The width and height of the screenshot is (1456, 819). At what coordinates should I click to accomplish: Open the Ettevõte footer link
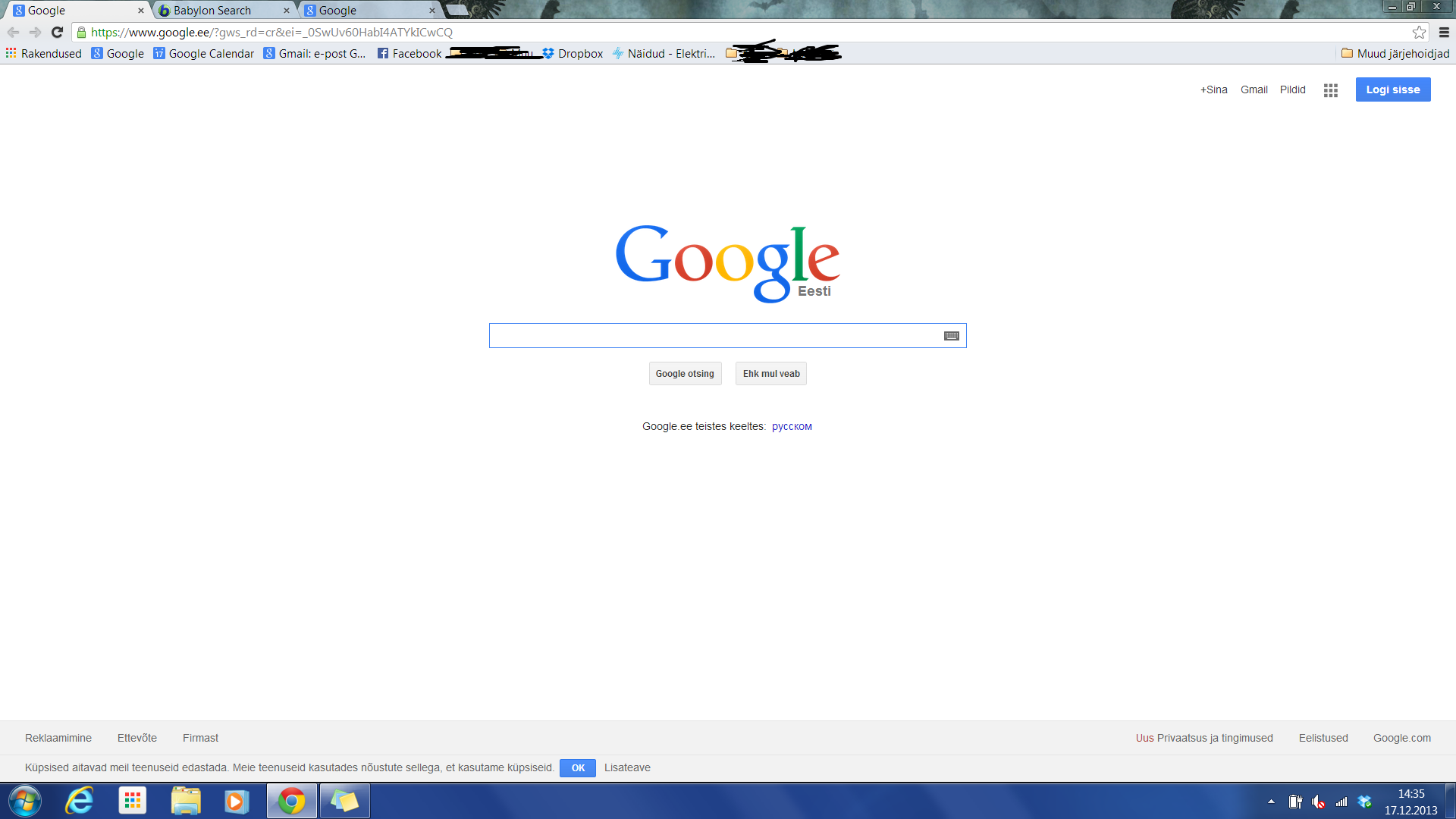pos(137,738)
